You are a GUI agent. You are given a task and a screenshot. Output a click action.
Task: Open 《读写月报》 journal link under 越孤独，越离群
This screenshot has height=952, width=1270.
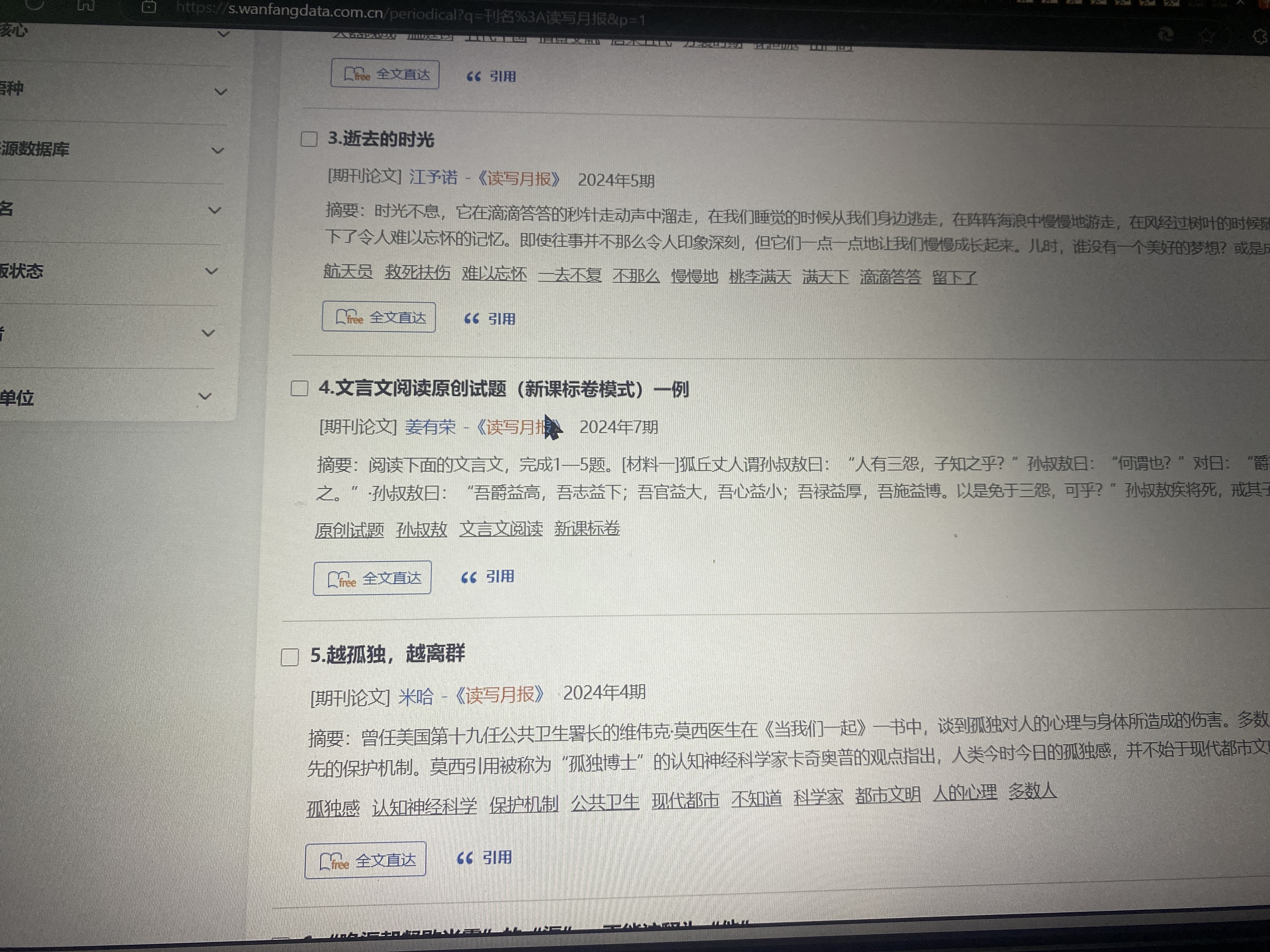(x=499, y=695)
